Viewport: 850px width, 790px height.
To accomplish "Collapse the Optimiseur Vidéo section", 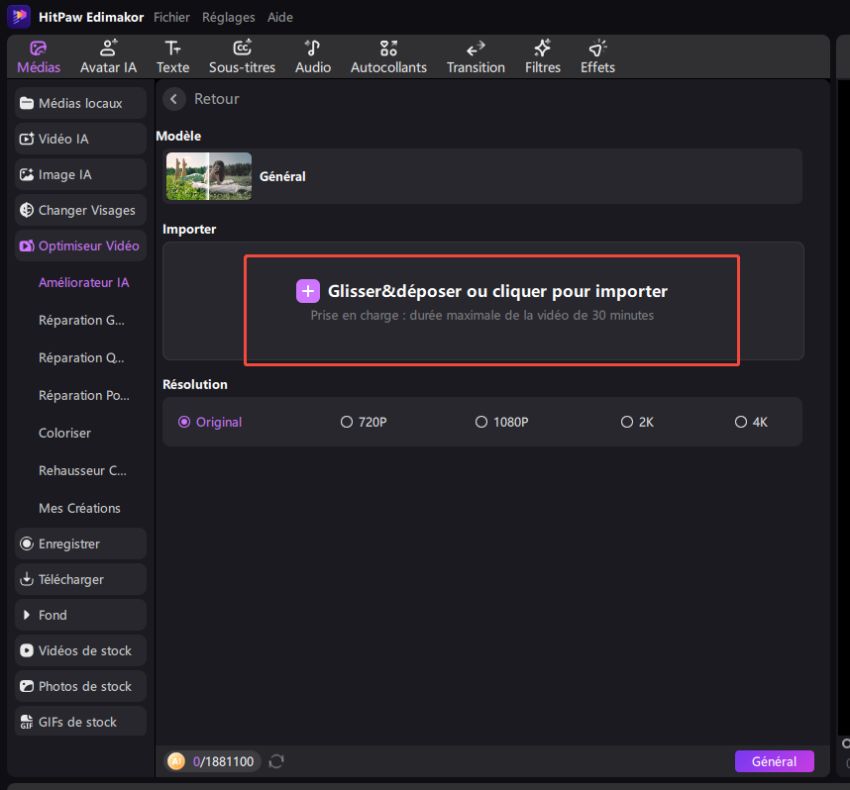I will pos(80,246).
